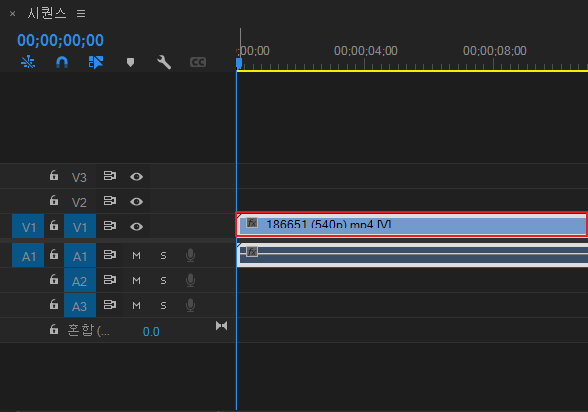This screenshot has width=588, height=412.
Task: Solo track A3 with S button
Action: coord(164,306)
